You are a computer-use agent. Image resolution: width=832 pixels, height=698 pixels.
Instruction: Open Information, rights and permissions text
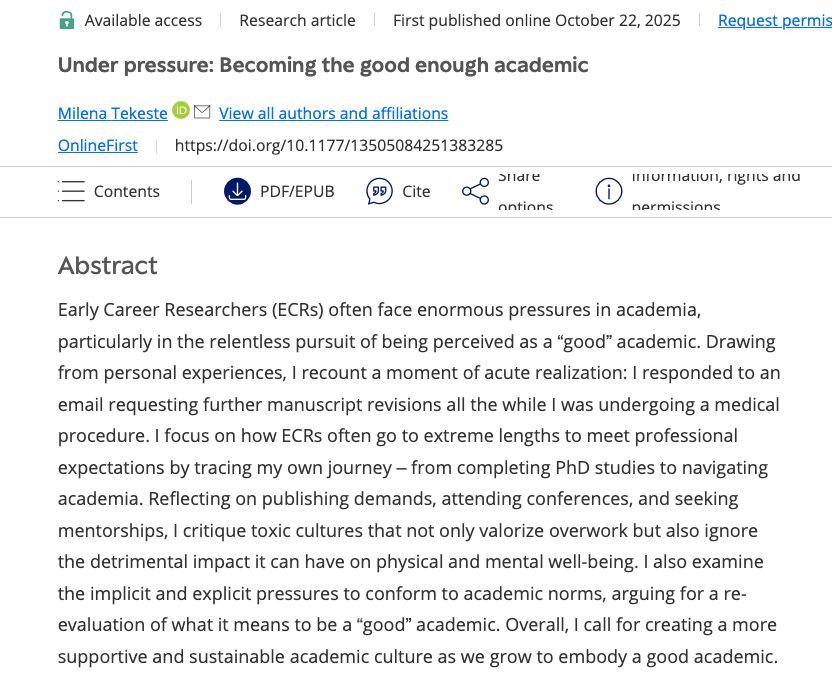(715, 191)
